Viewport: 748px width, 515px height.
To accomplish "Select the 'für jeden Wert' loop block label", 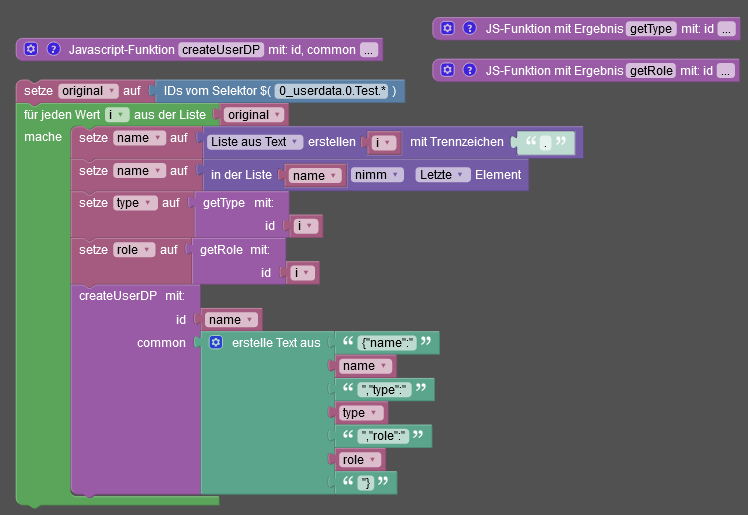I will pos(62,114).
